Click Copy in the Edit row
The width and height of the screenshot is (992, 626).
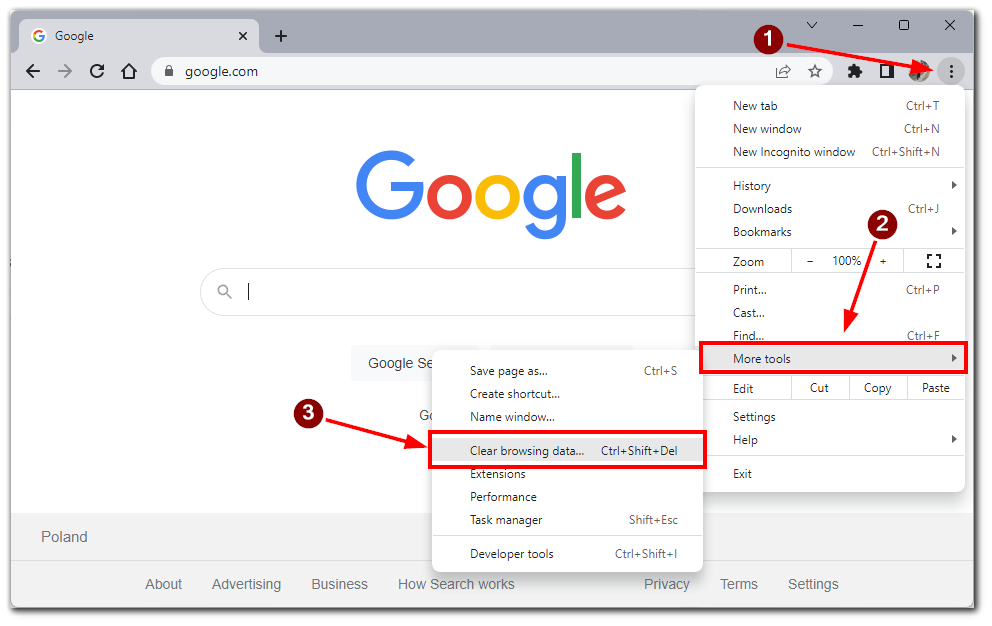[x=877, y=388]
